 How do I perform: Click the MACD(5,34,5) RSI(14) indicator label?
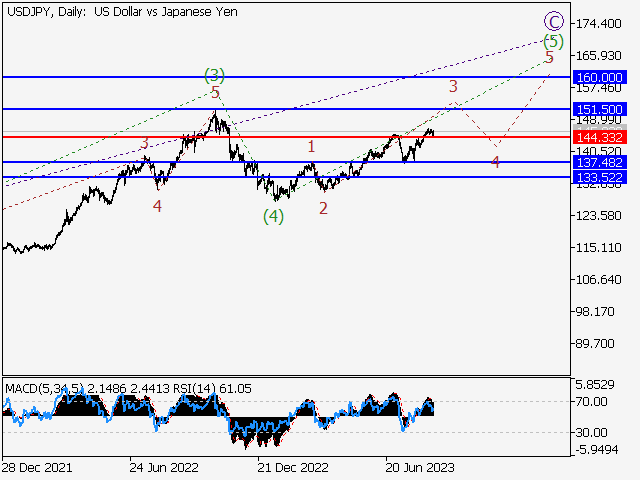tap(128, 389)
